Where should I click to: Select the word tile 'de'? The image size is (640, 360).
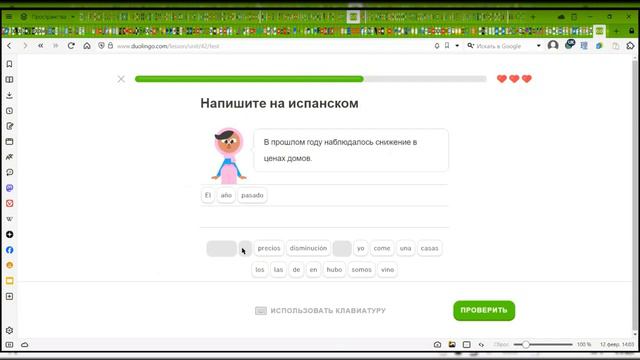(296, 269)
